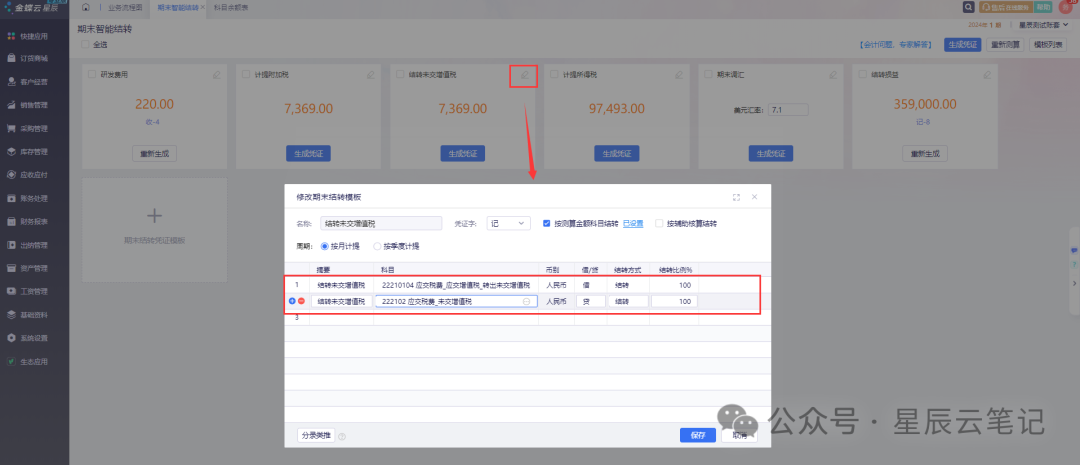
Task: Open account picker icon in 222102 field
Action: tap(527, 302)
